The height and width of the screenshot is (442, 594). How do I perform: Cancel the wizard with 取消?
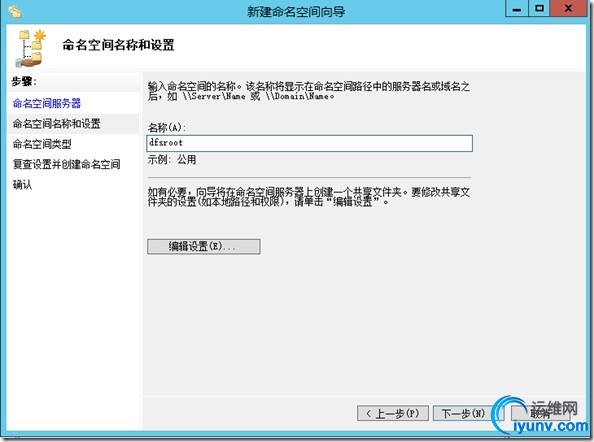coord(540,413)
